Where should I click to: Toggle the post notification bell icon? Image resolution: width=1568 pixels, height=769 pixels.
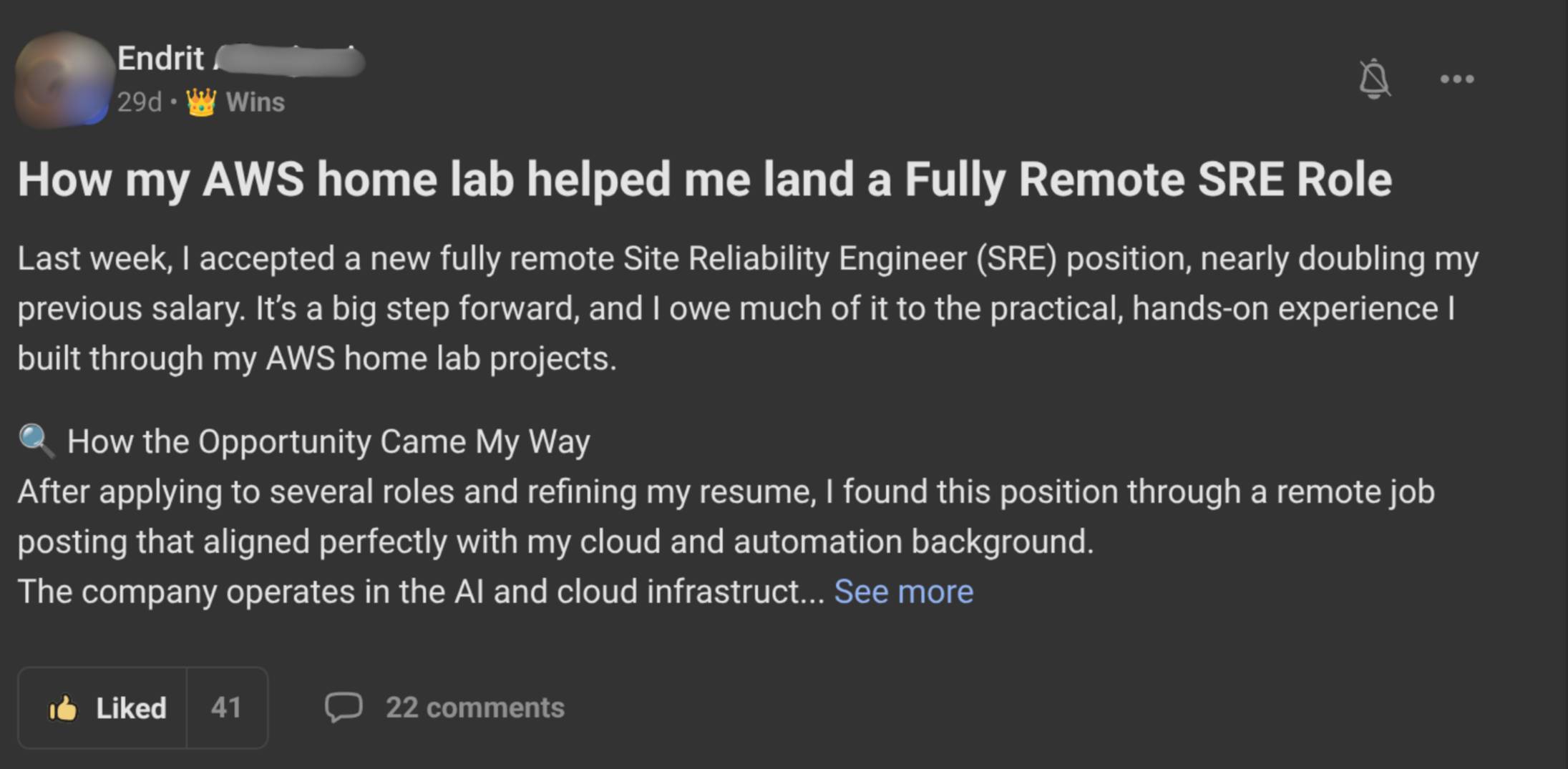1374,79
